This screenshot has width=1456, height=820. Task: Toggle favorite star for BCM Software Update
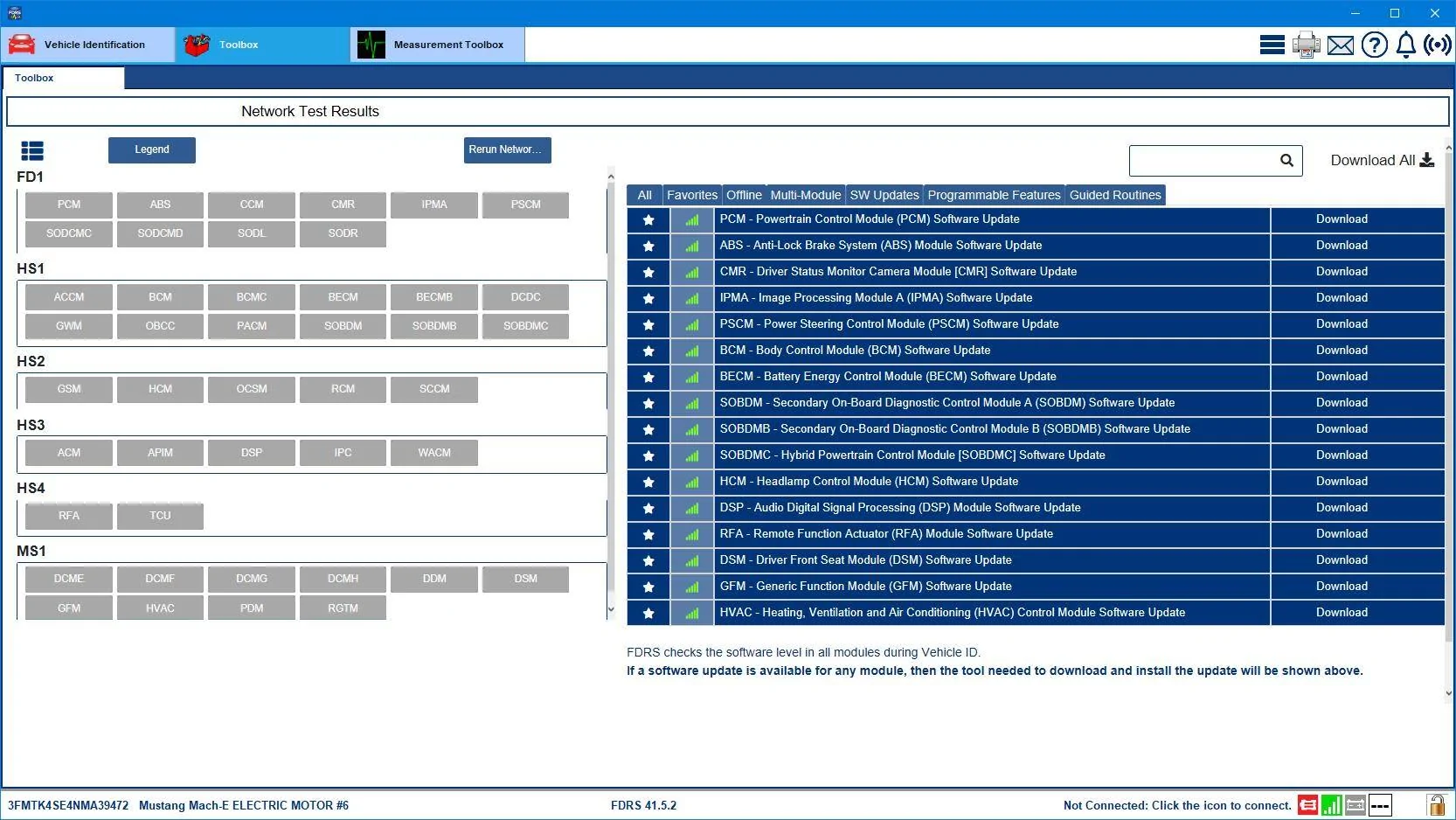(x=648, y=351)
